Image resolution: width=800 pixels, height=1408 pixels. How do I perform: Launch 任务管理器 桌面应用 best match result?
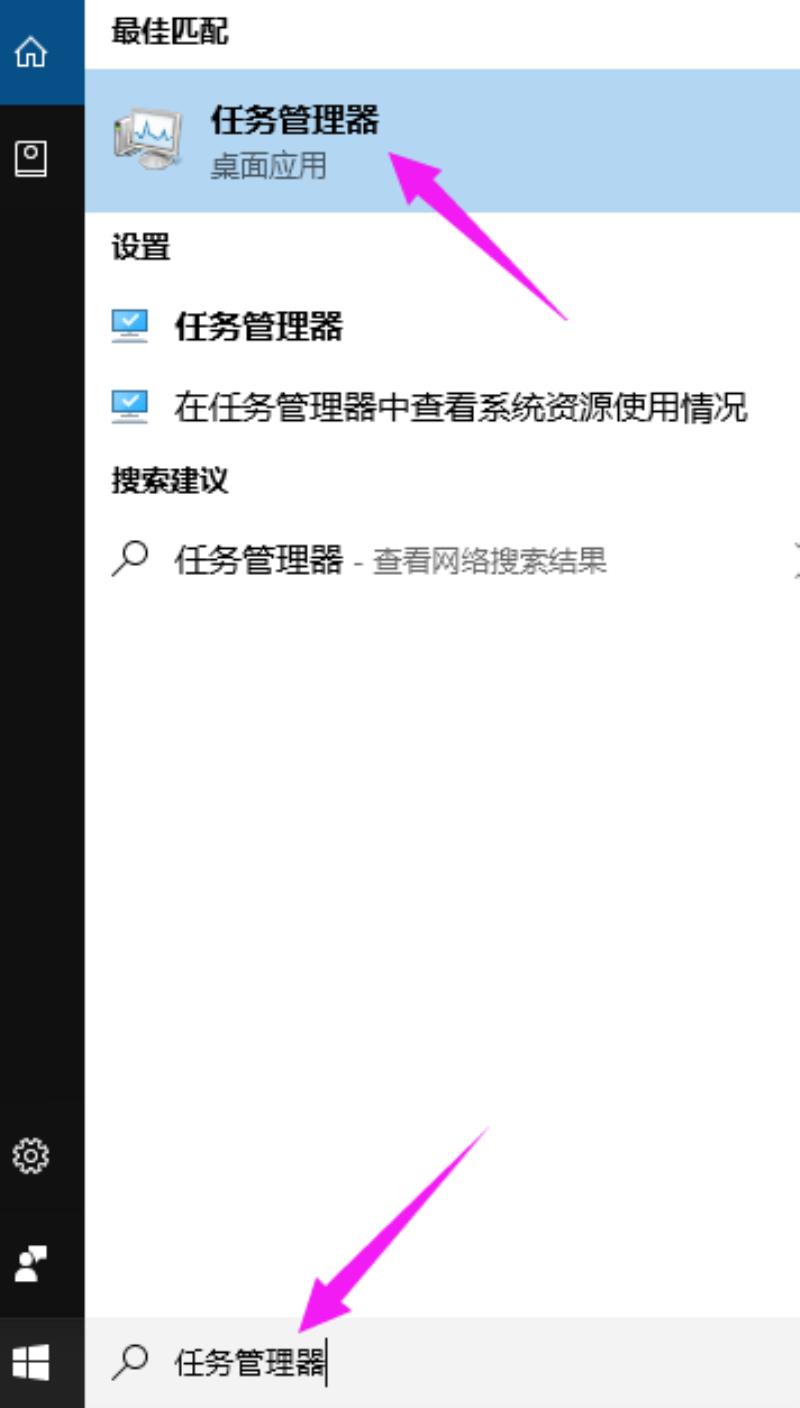(x=442, y=140)
